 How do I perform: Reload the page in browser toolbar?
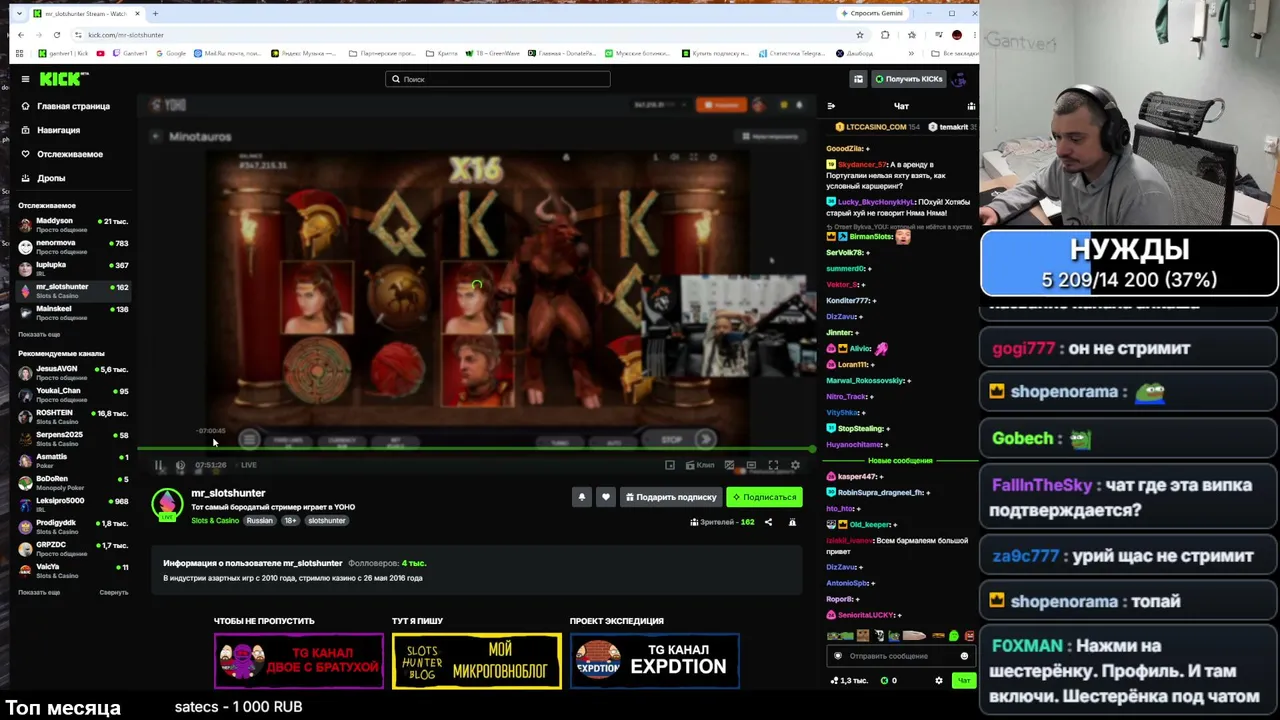pyautogui.click(x=56, y=35)
